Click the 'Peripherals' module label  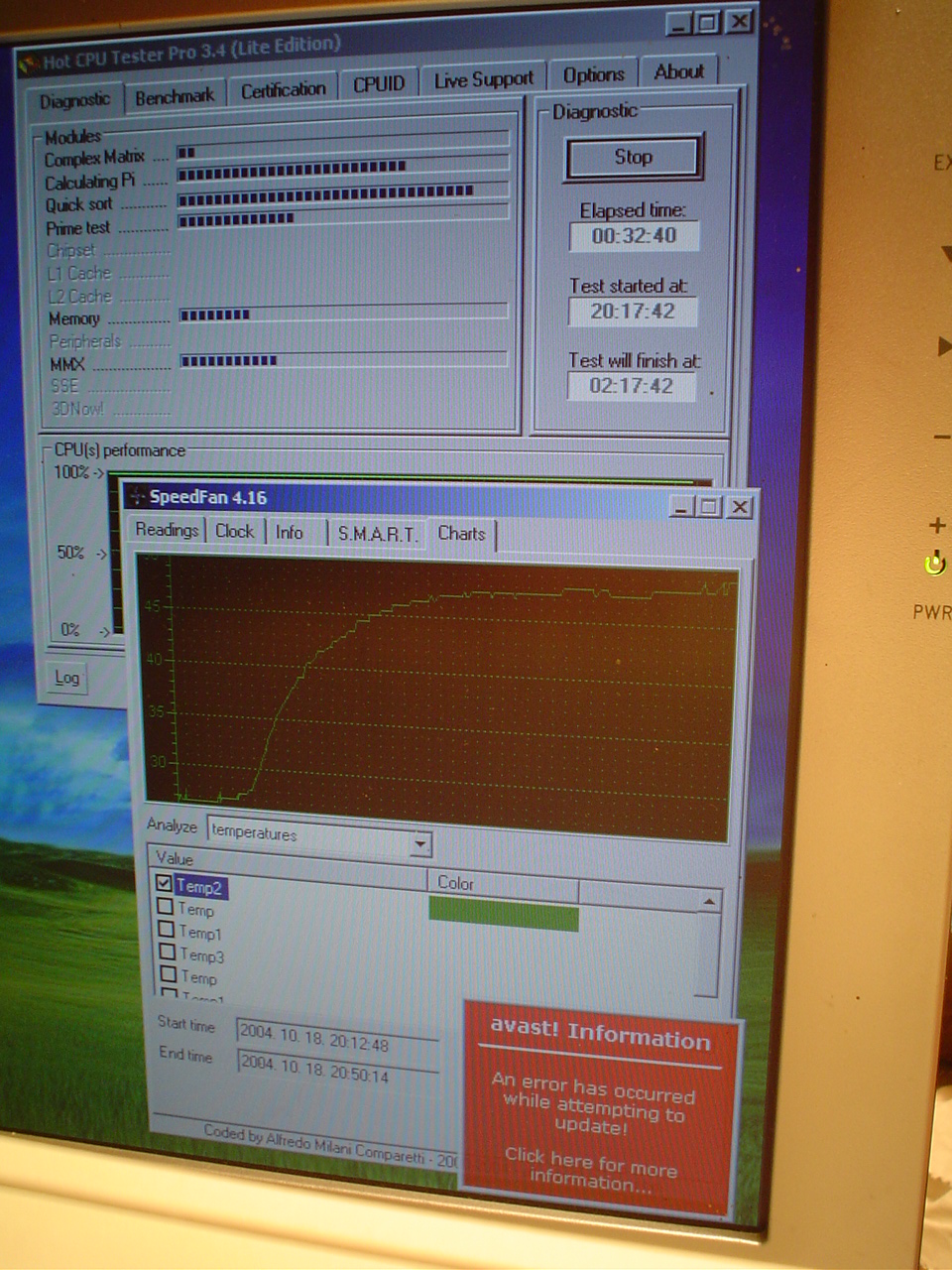[x=85, y=341]
